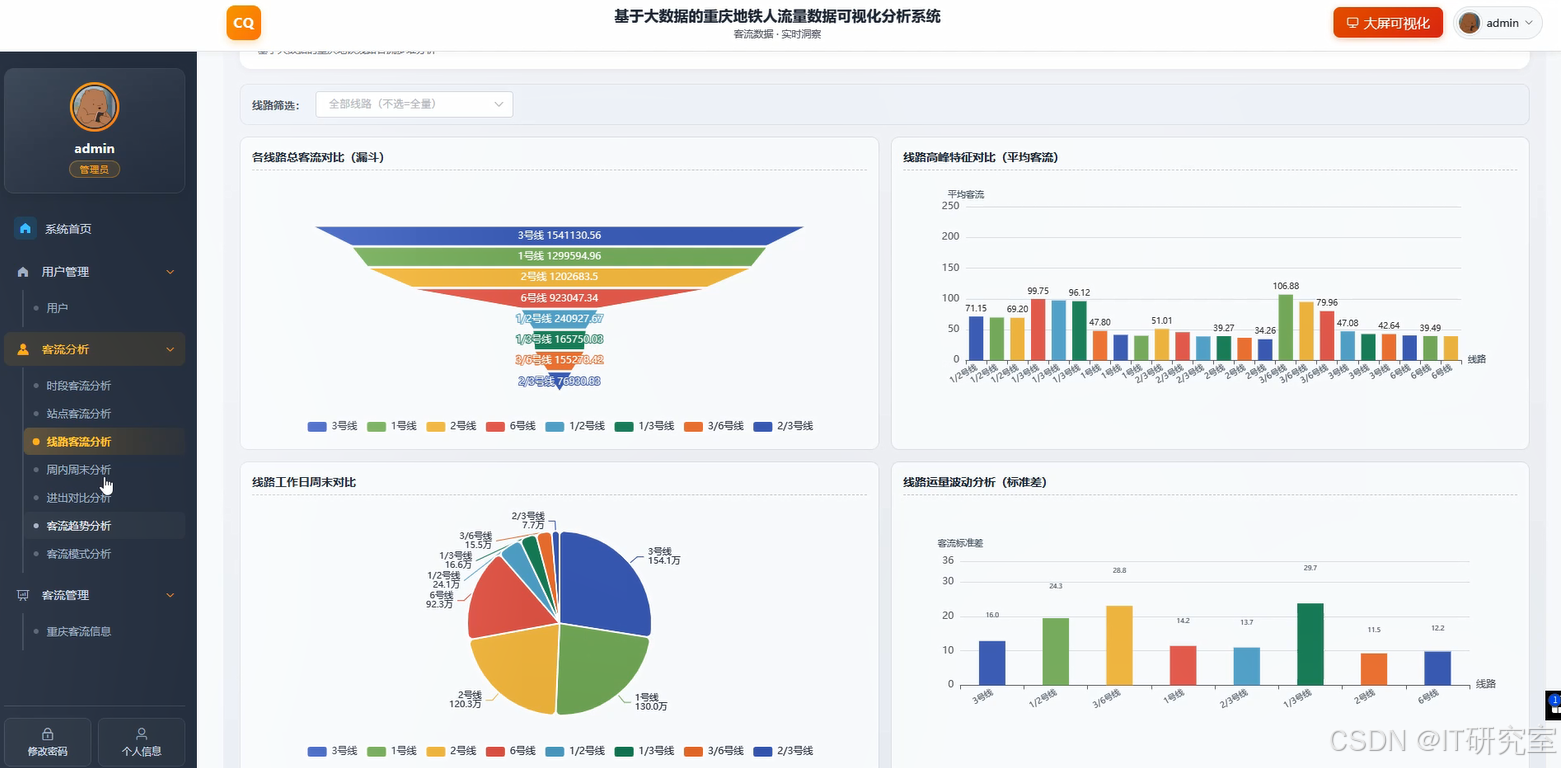1561x768 pixels.
Task: Open the 线路筛选 line filter dropdown
Action: click(x=414, y=104)
